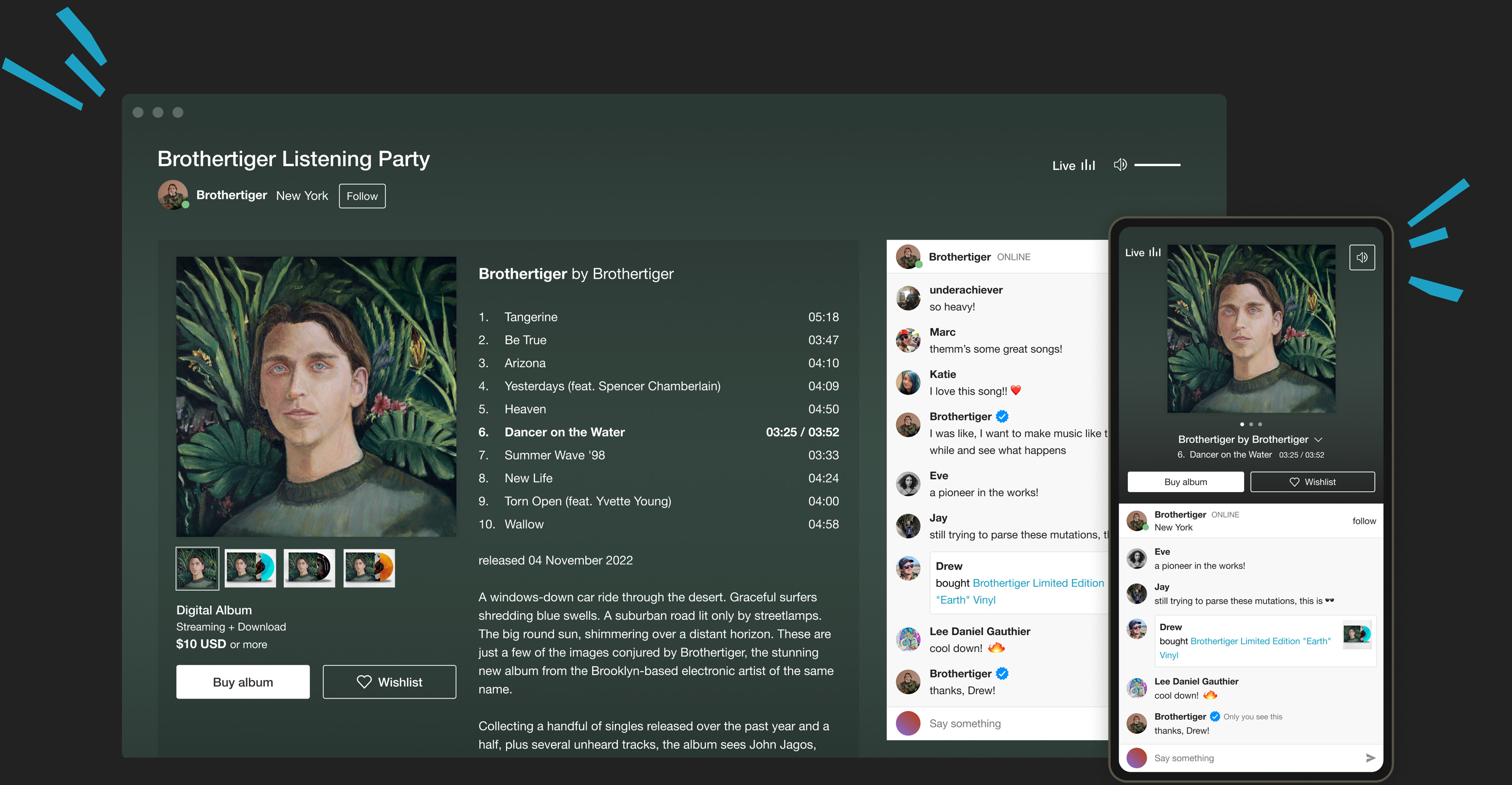Click vinyl thumbnail in Drew's mobile purchase message

pos(1357,634)
